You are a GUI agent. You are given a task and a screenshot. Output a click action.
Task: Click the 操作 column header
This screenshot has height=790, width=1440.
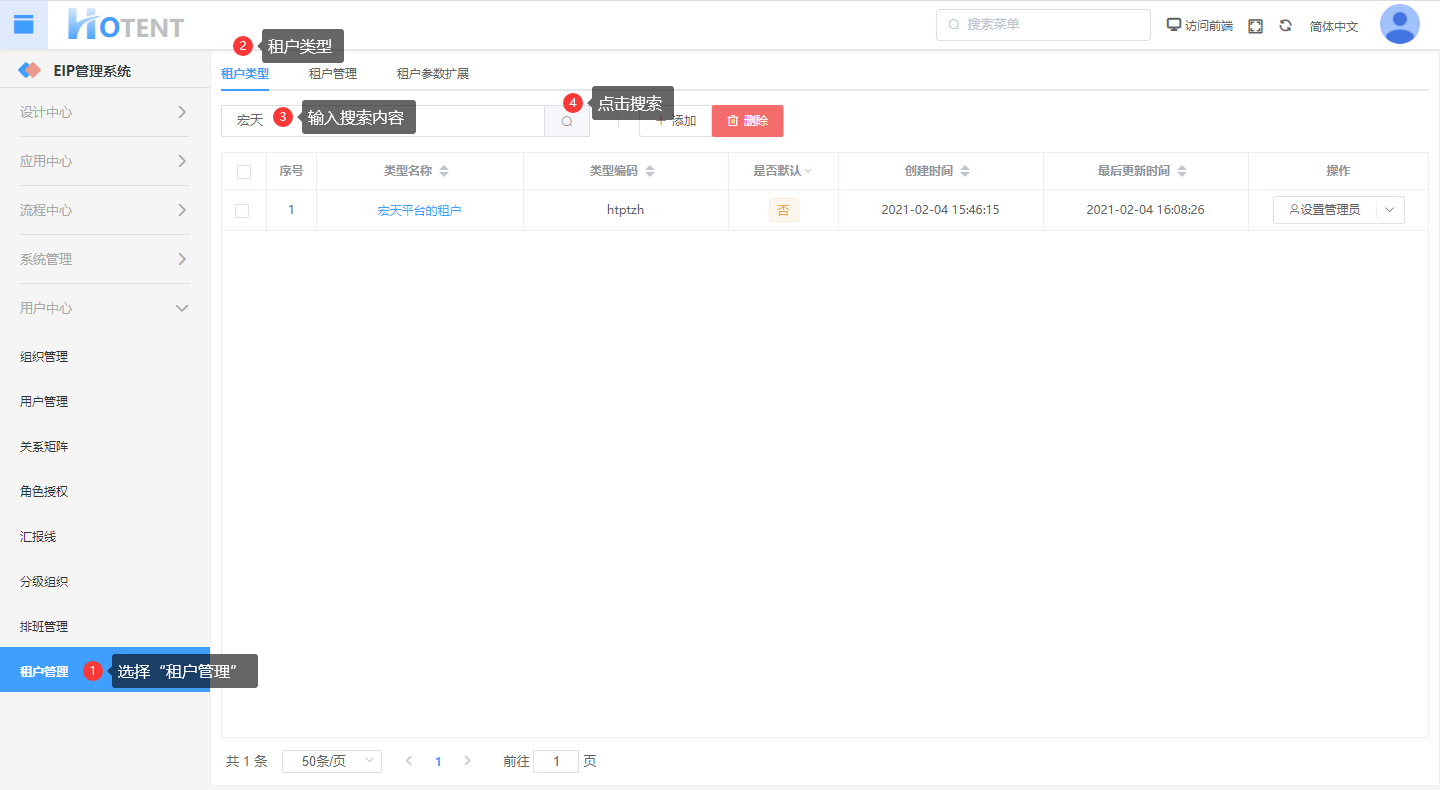click(x=1338, y=171)
